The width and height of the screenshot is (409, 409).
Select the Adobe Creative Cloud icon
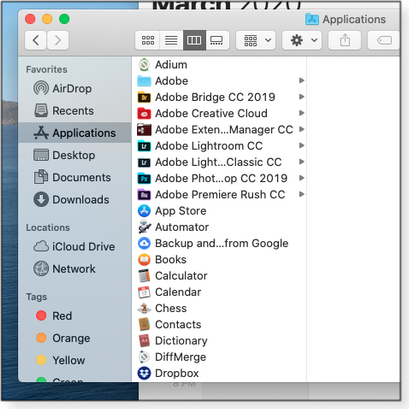pyautogui.click(x=144, y=114)
